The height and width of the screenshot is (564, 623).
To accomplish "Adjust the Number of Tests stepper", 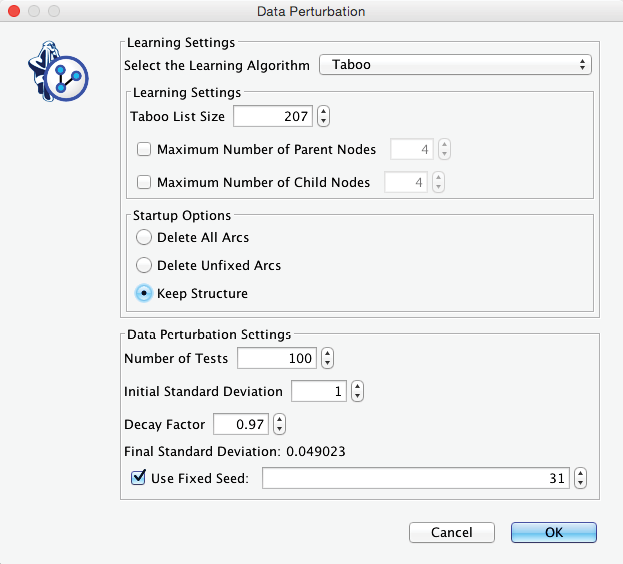I will (x=327, y=358).
